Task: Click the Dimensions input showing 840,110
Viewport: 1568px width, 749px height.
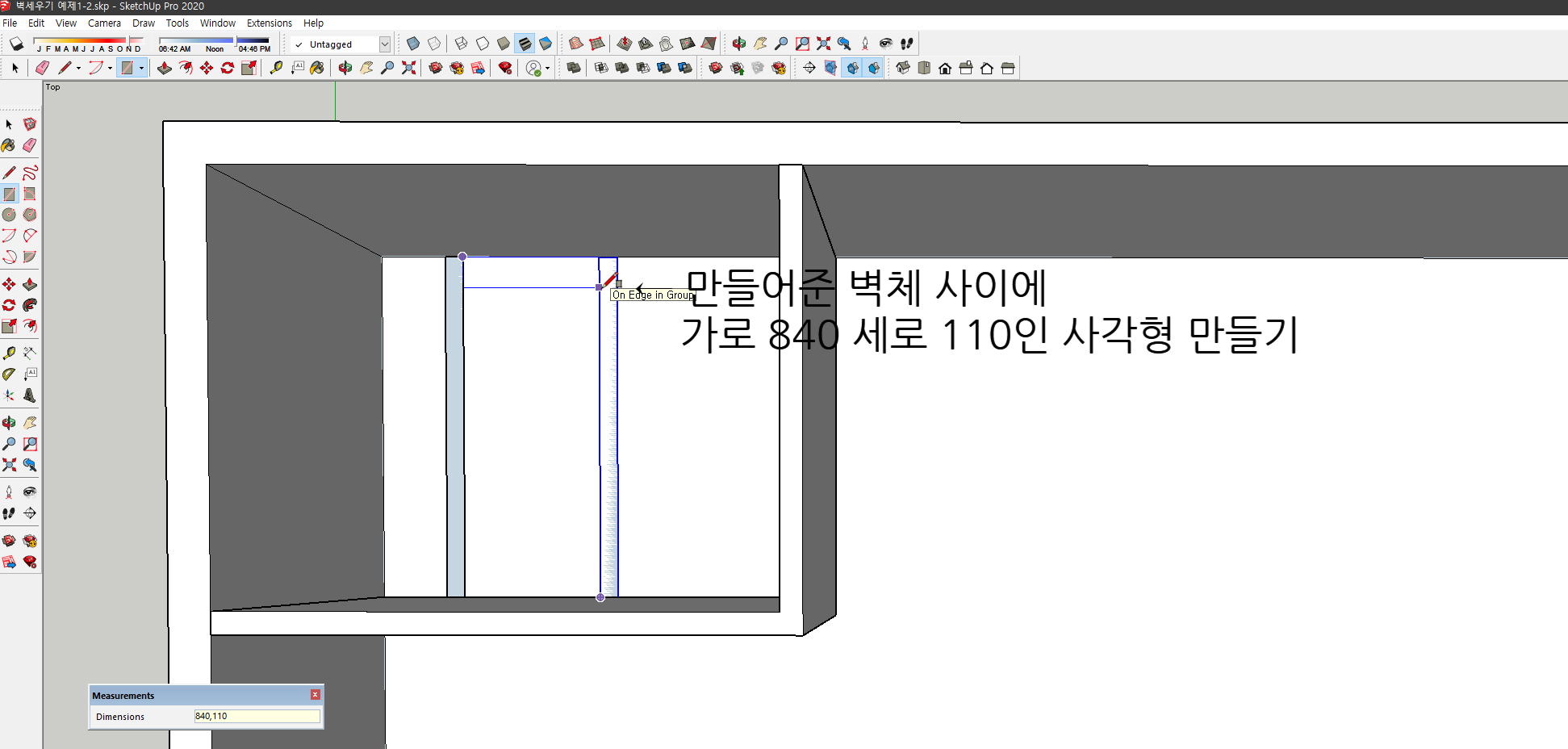Action: (257, 716)
